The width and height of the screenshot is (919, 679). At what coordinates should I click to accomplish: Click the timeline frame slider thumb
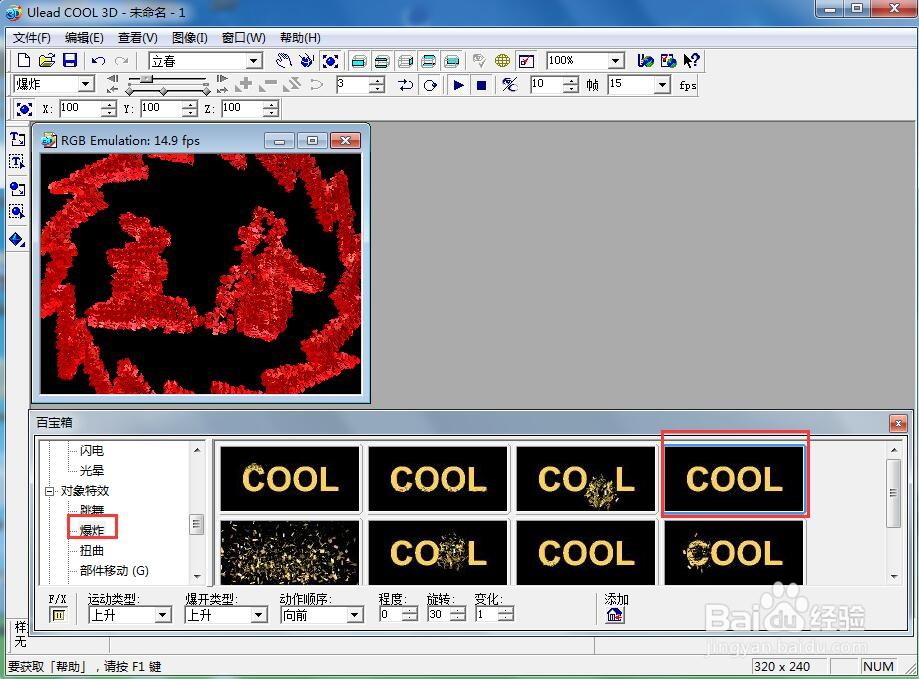148,79
